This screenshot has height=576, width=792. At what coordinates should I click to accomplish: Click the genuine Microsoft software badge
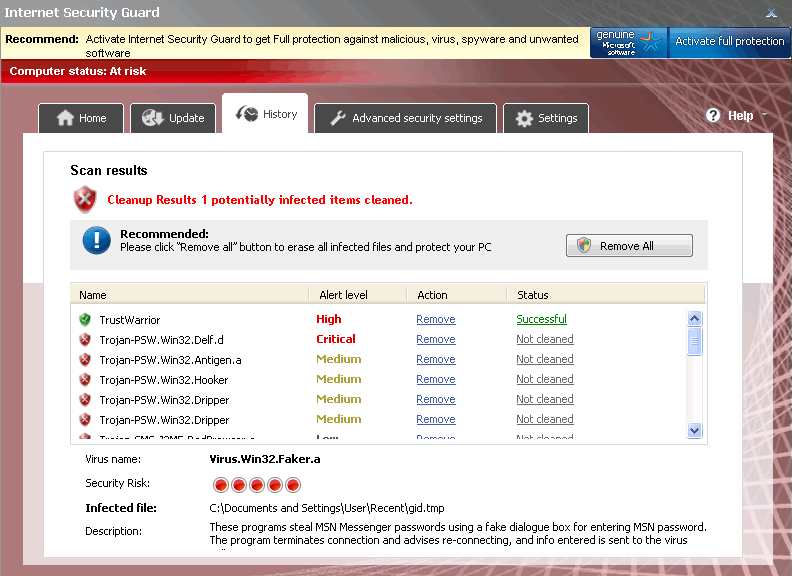tap(628, 42)
